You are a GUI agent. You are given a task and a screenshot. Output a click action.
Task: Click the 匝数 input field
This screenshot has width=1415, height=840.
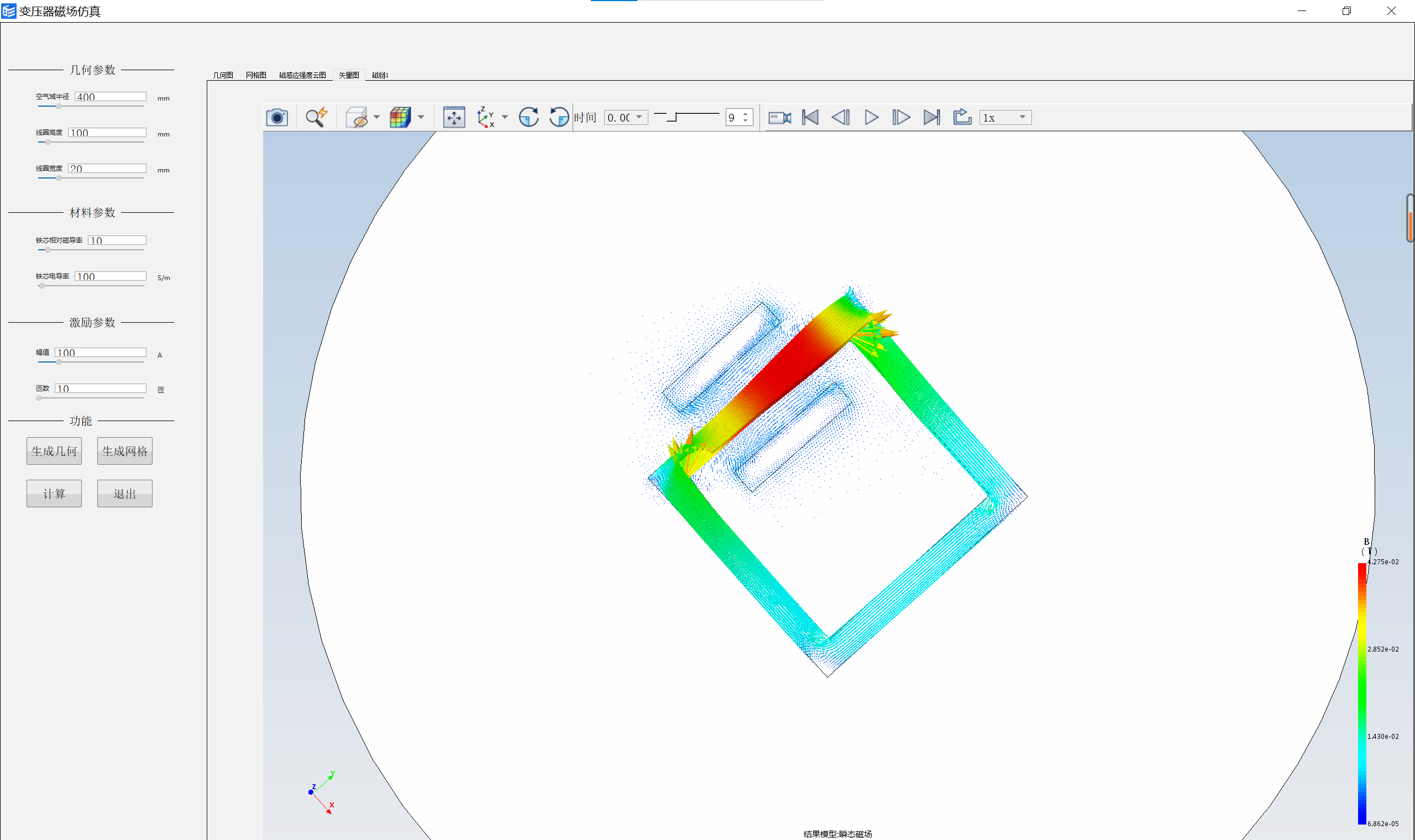(101, 389)
